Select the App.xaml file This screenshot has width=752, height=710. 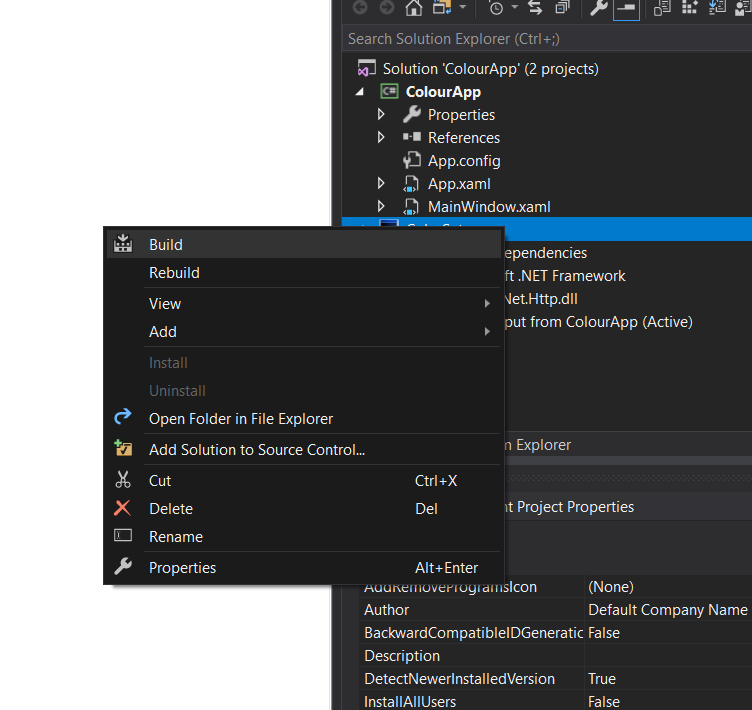pos(459,184)
